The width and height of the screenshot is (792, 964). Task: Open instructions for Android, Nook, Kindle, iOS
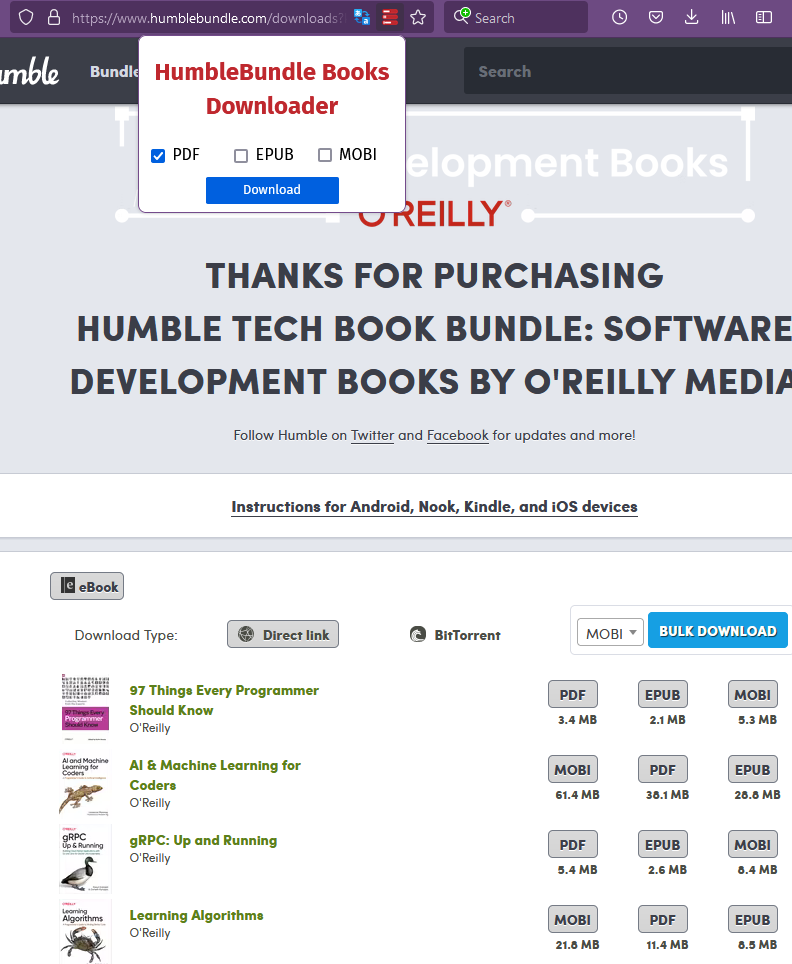434,507
